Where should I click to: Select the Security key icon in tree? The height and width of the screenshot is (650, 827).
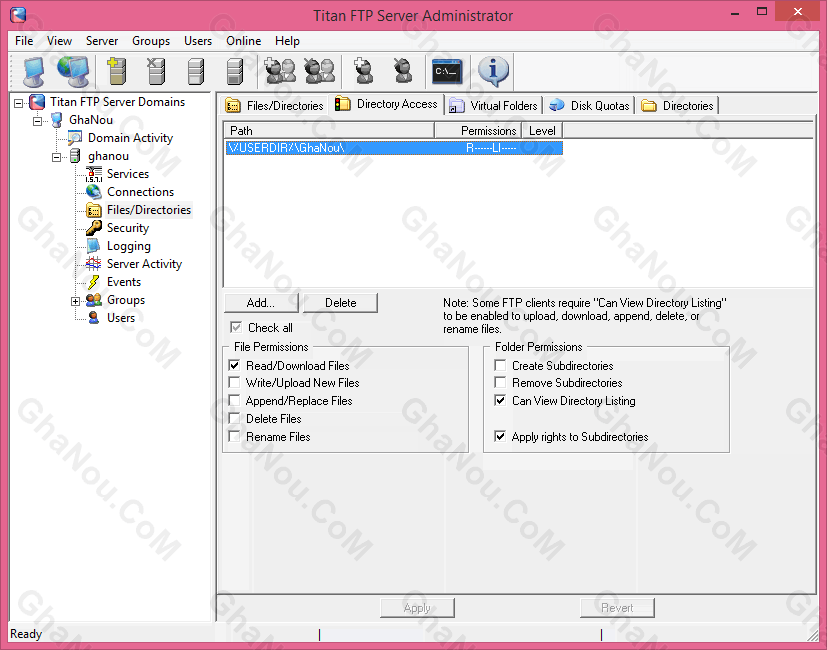(94, 228)
